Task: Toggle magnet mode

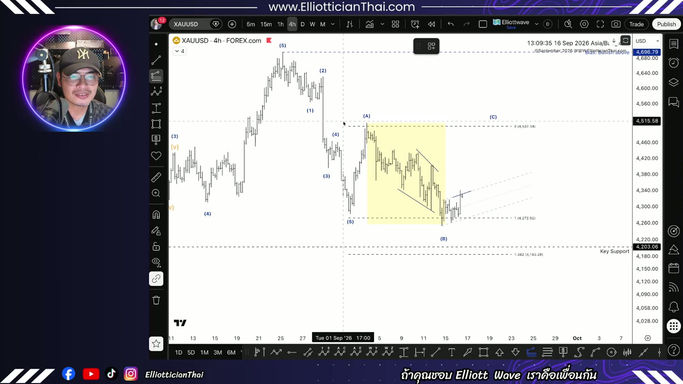Action: 156,214
